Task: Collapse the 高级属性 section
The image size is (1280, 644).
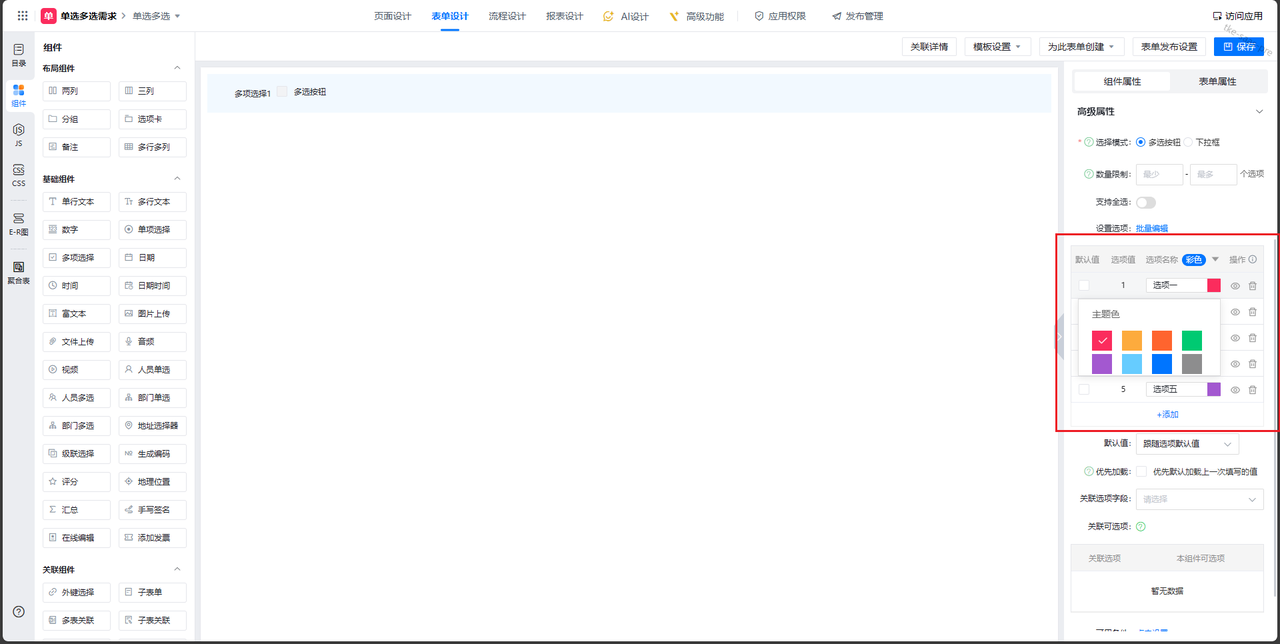Action: (x=1259, y=112)
